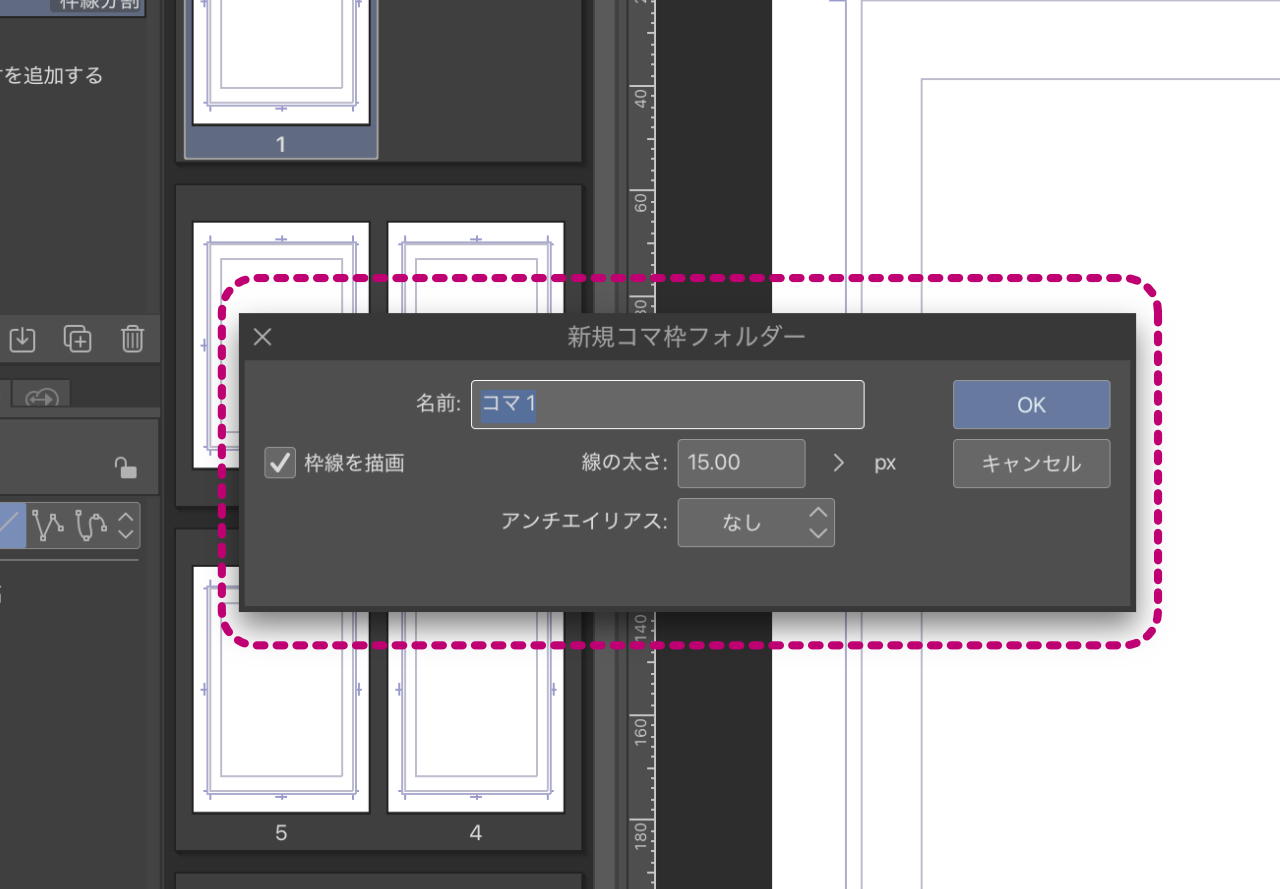
Task: Select page 5 thumbnail
Action: (x=281, y=700)
